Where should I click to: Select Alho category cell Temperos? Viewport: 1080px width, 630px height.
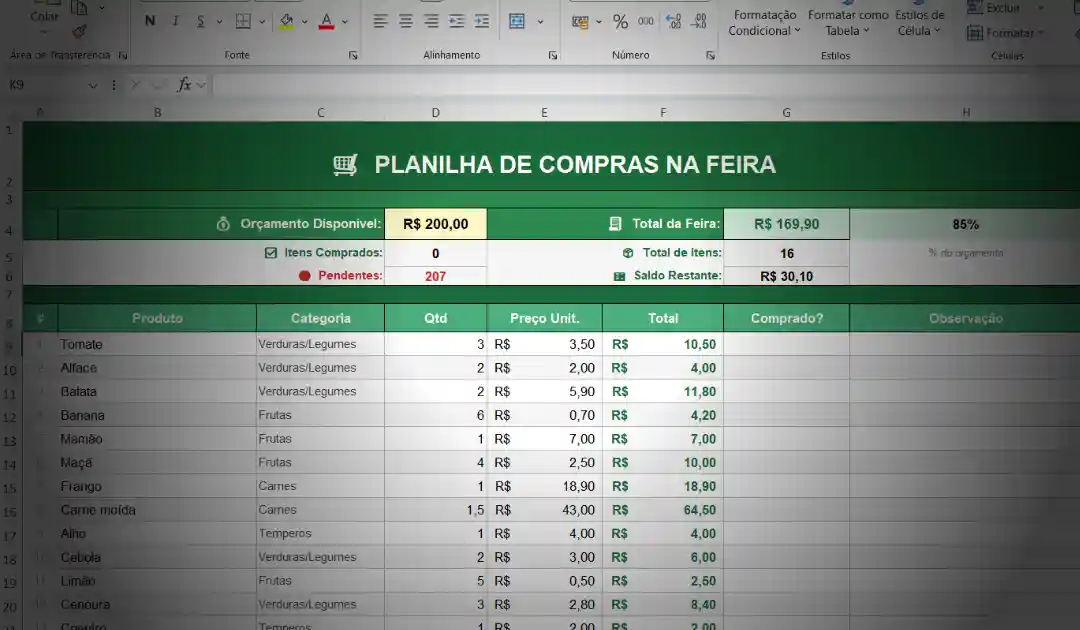(x=320, y=534)
